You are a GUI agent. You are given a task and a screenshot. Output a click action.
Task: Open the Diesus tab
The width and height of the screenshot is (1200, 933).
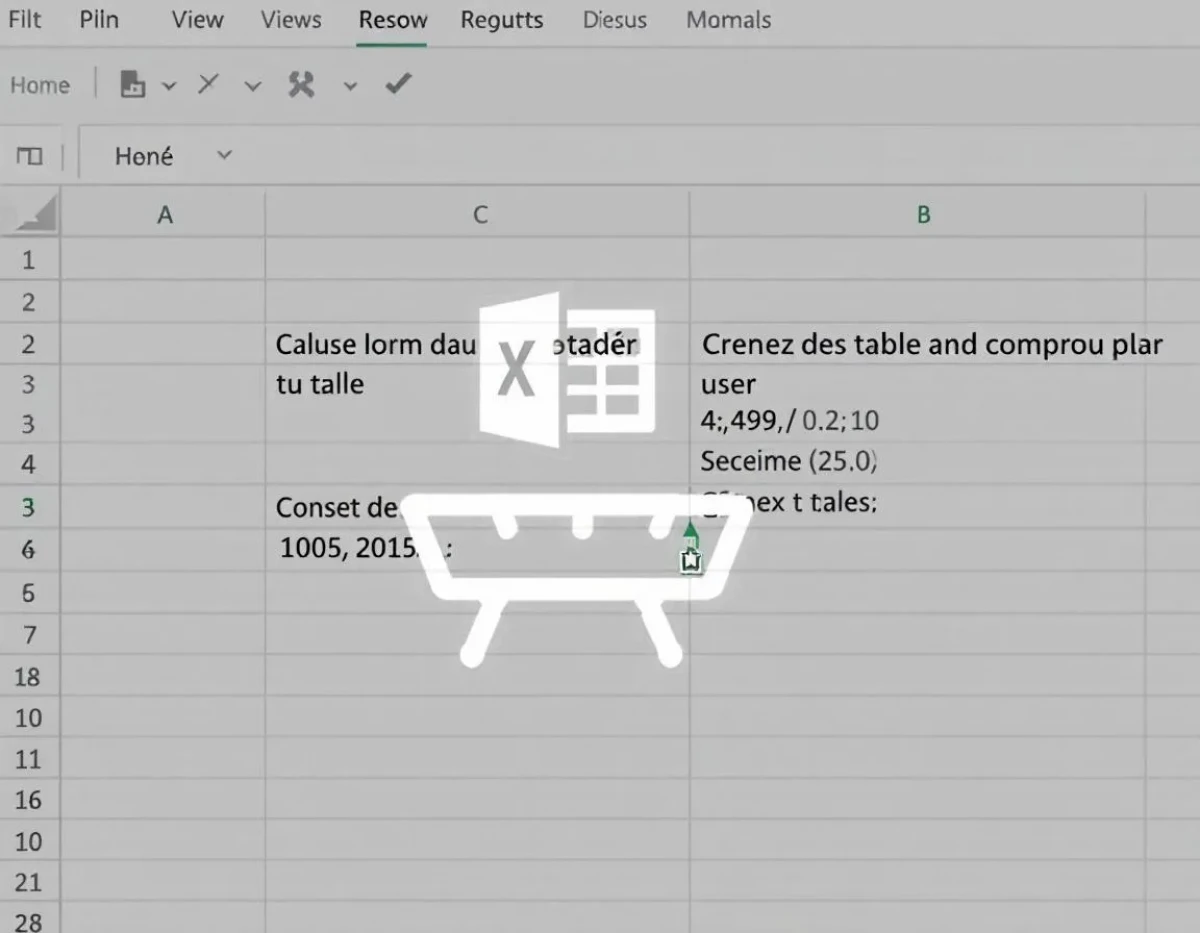pyautogui.click(x=616, y=20)
